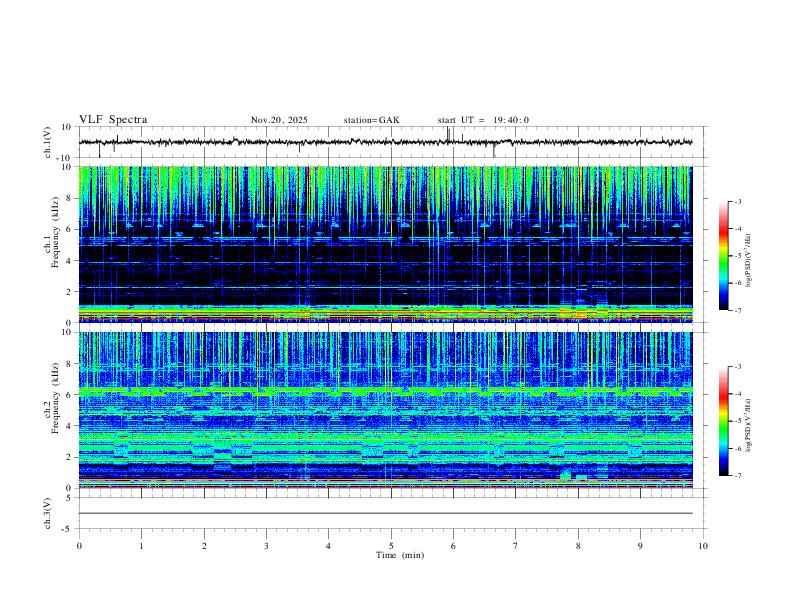Click time axis tick label "5"
Screen dimensions: 792x612
point(391,546)
